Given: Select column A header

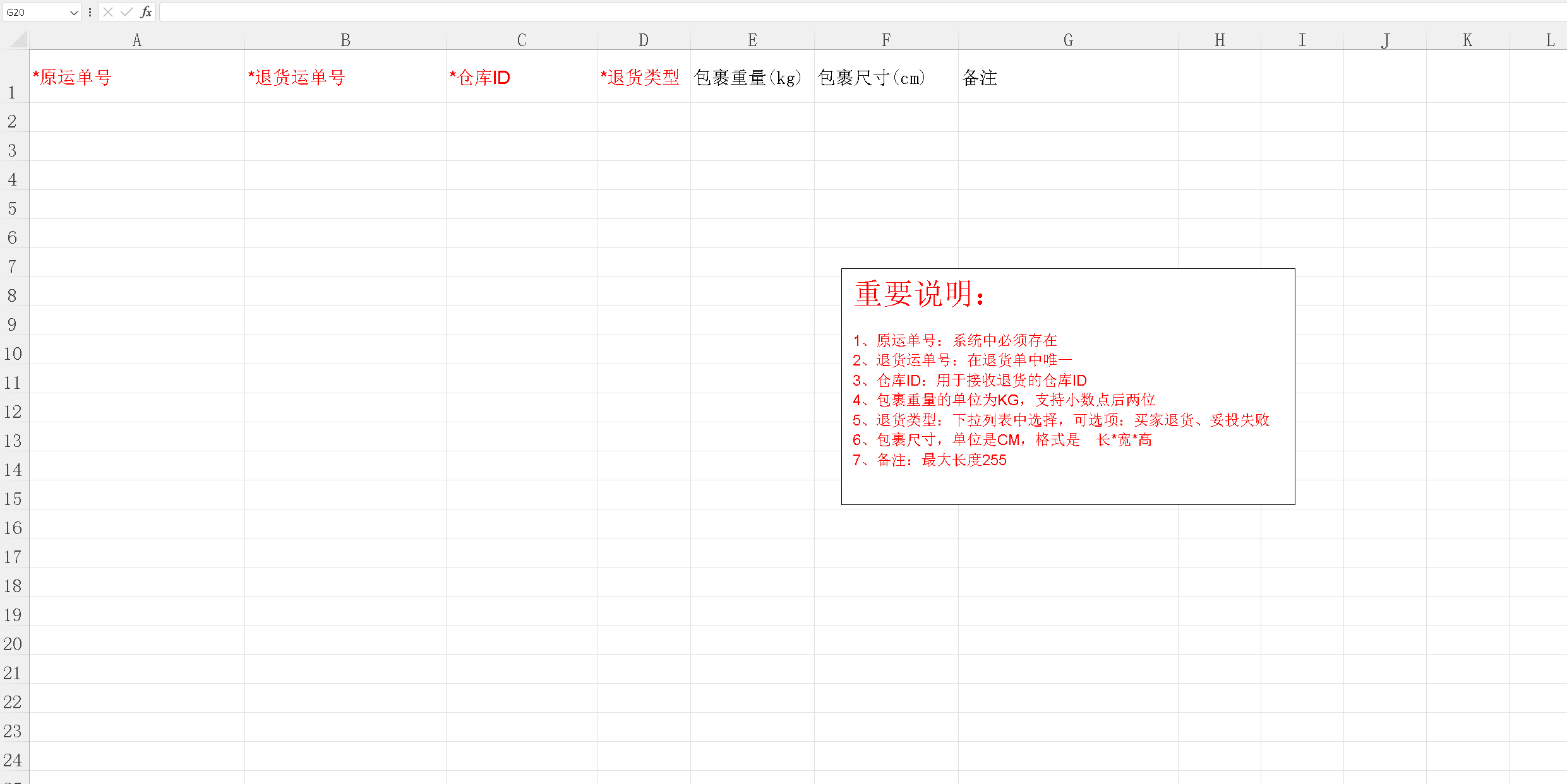Looking at the screenshot, I should (137, 40).
